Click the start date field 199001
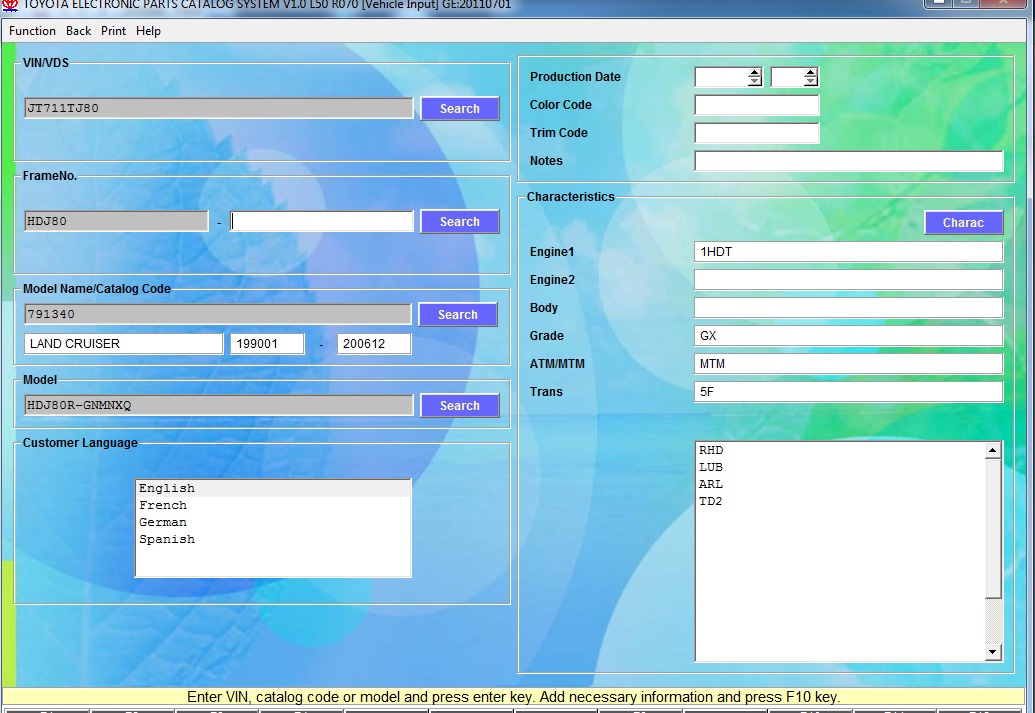 (267, 344)
